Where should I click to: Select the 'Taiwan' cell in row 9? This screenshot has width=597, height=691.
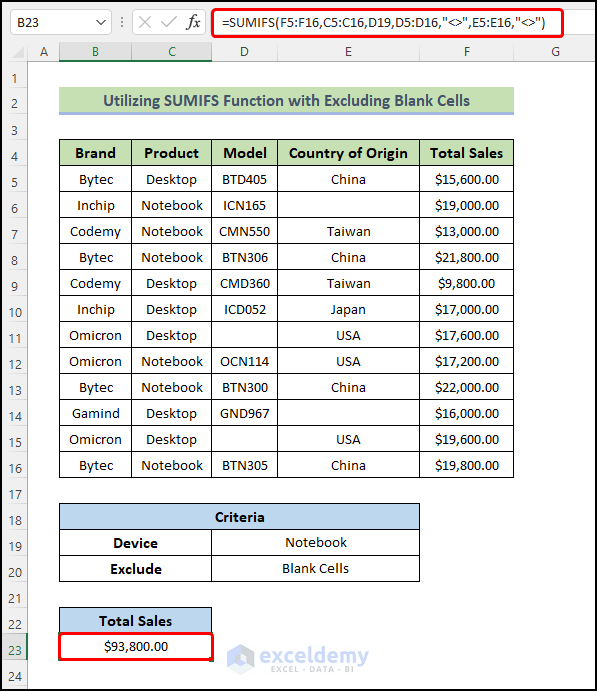pos(349,283)
